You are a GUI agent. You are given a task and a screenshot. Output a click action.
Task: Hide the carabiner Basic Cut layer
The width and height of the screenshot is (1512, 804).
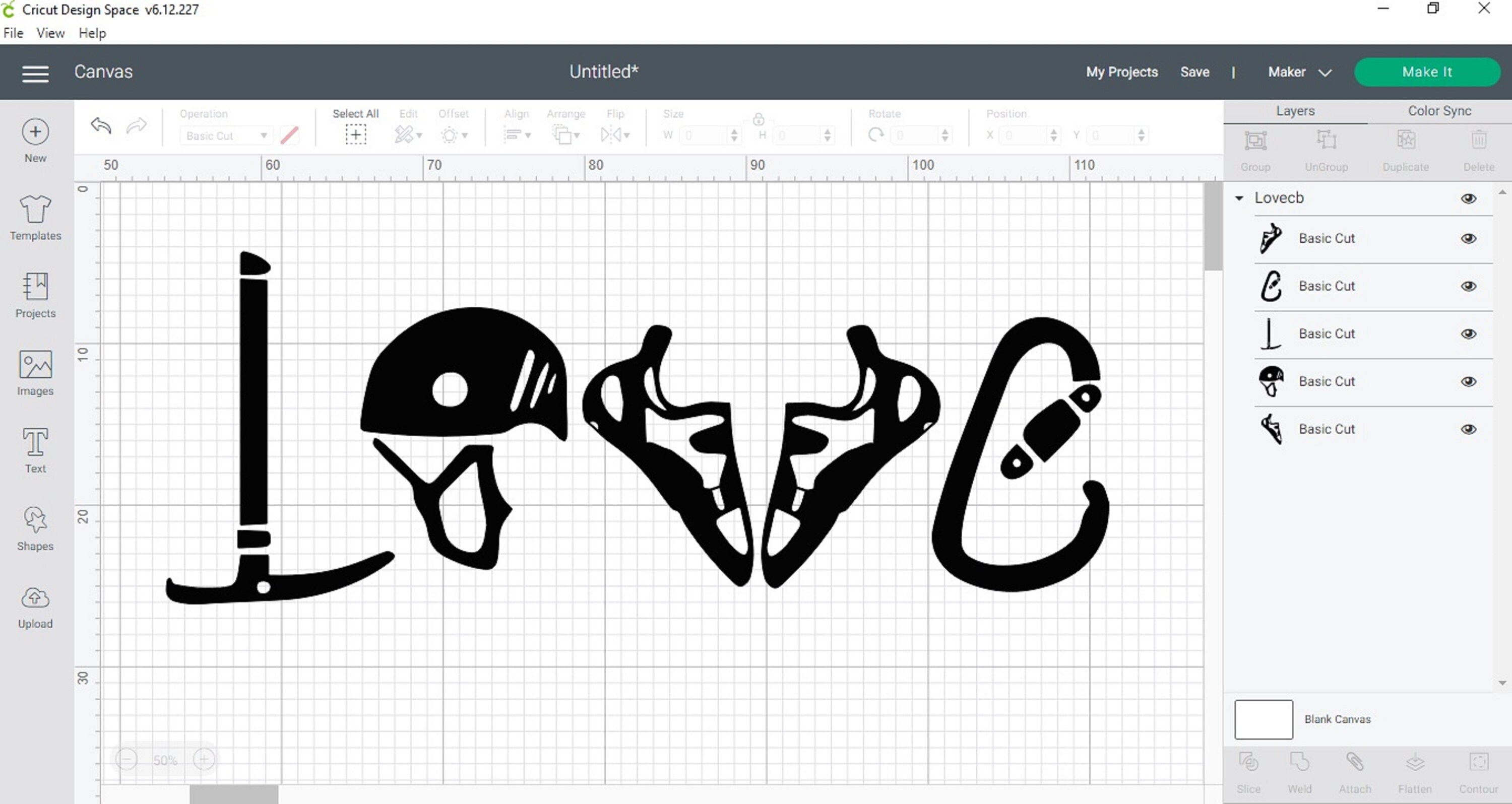tap(1469, 286)
